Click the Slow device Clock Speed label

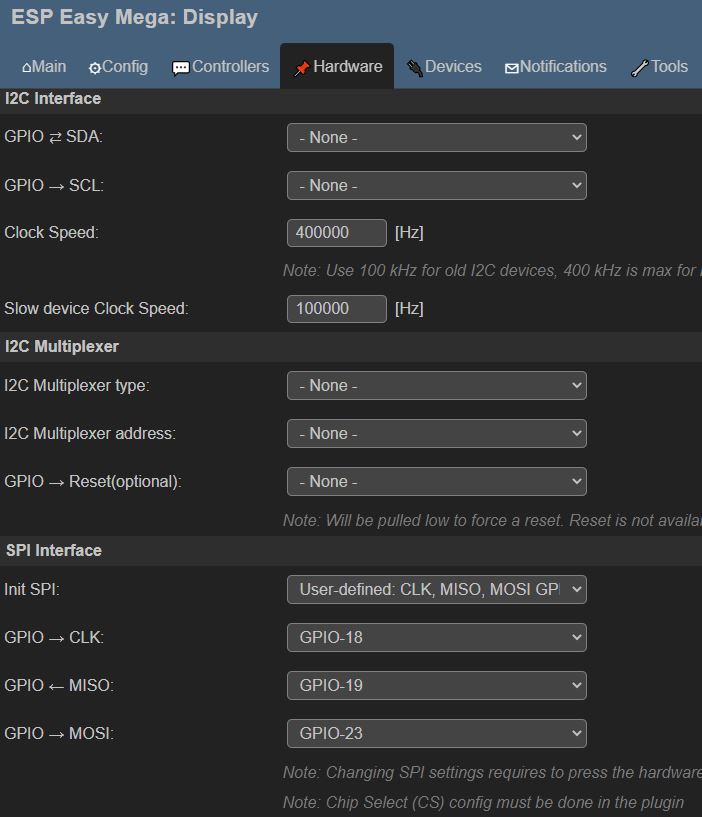coord(96,308)
